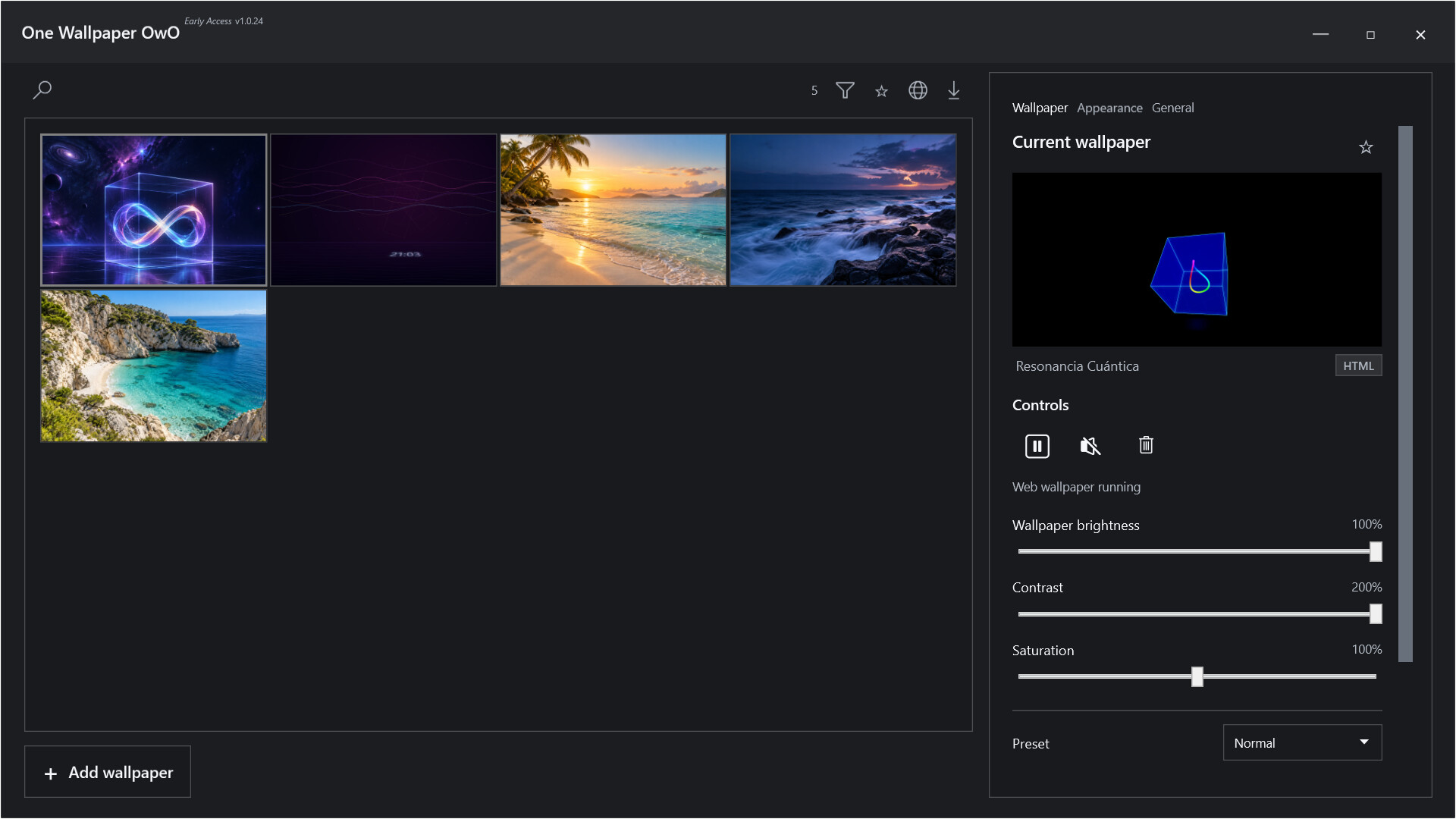
Task: Expand the Preset dropdown showing Normal
Action: (x=1302, y=742)
